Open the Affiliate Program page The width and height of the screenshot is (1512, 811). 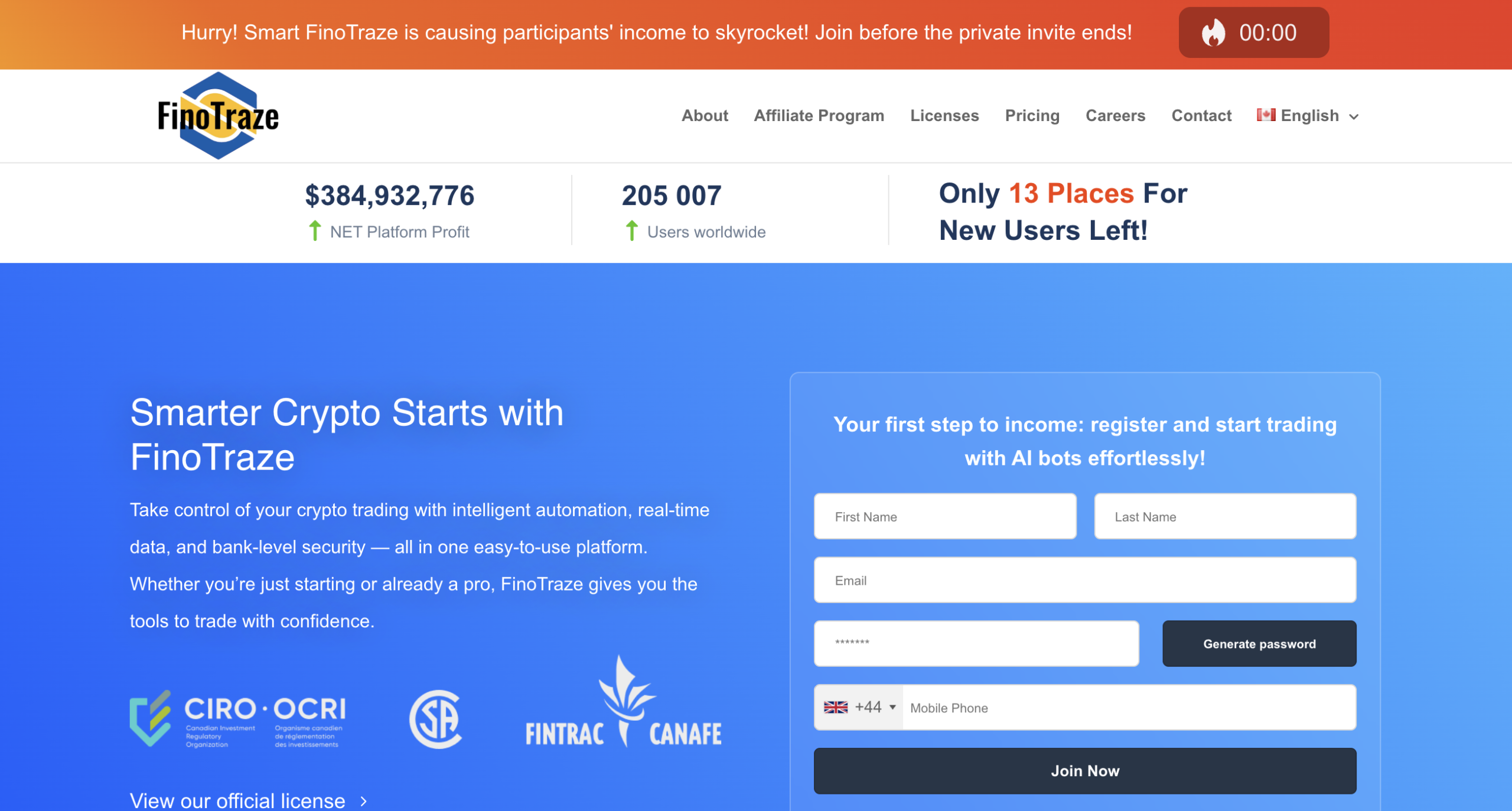coord(819,115)
